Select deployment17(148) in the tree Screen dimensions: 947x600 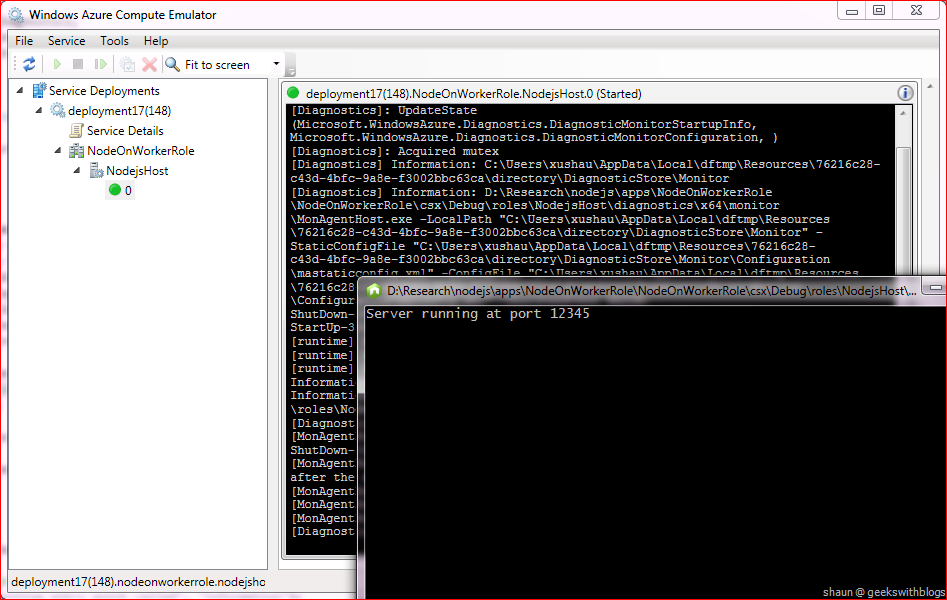point(120,111)
